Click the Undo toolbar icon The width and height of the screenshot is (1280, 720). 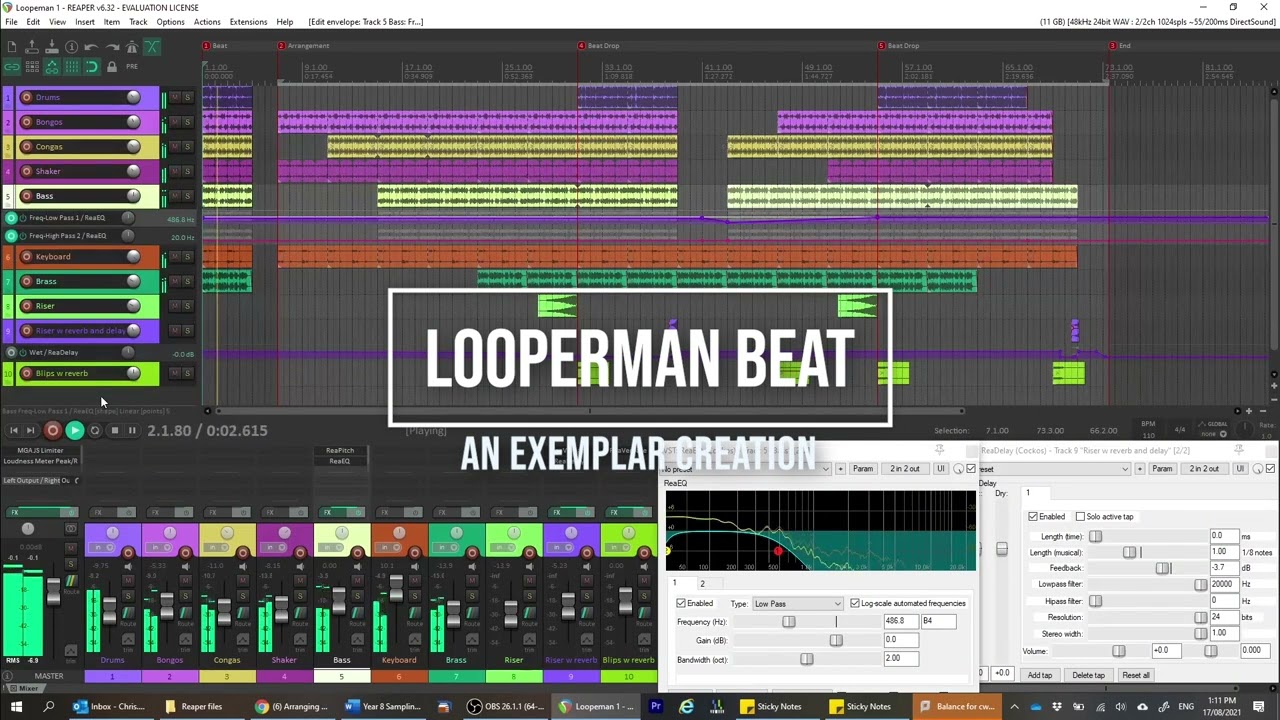(x=92, y=47)
